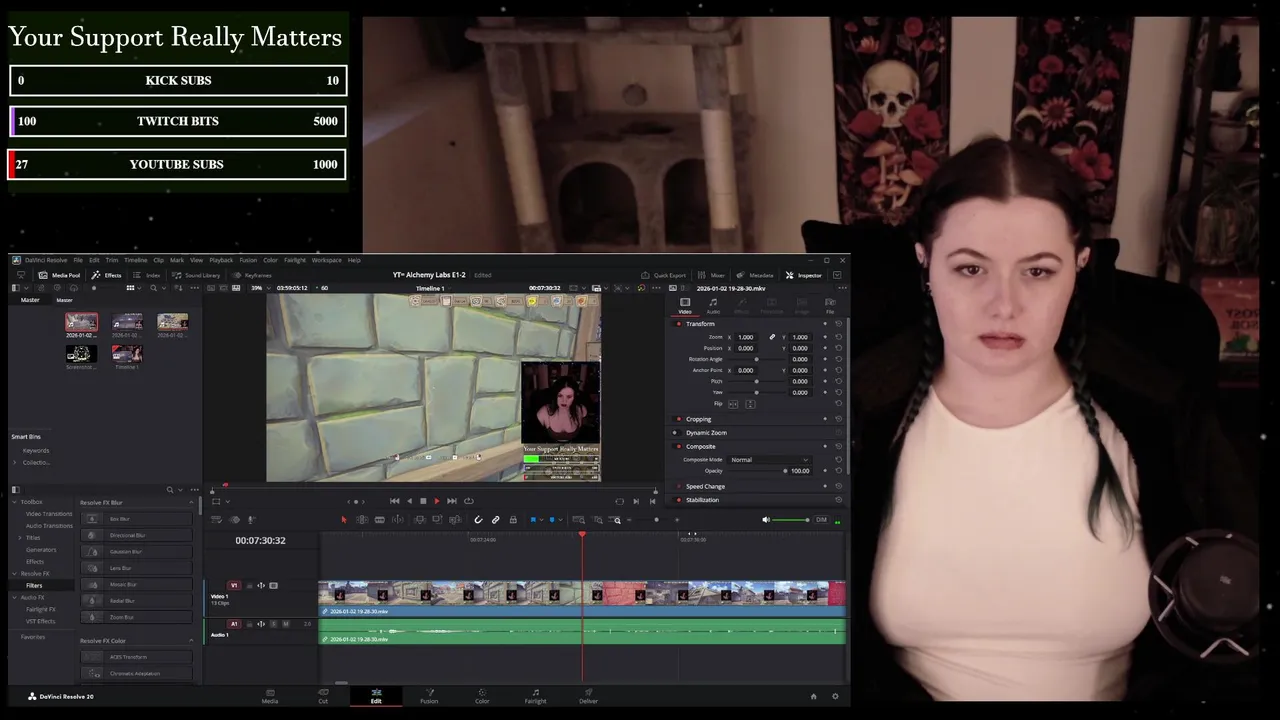The image size is (1280, 720).
Task: Open the Metadata panel button
Action: [755, 275]
